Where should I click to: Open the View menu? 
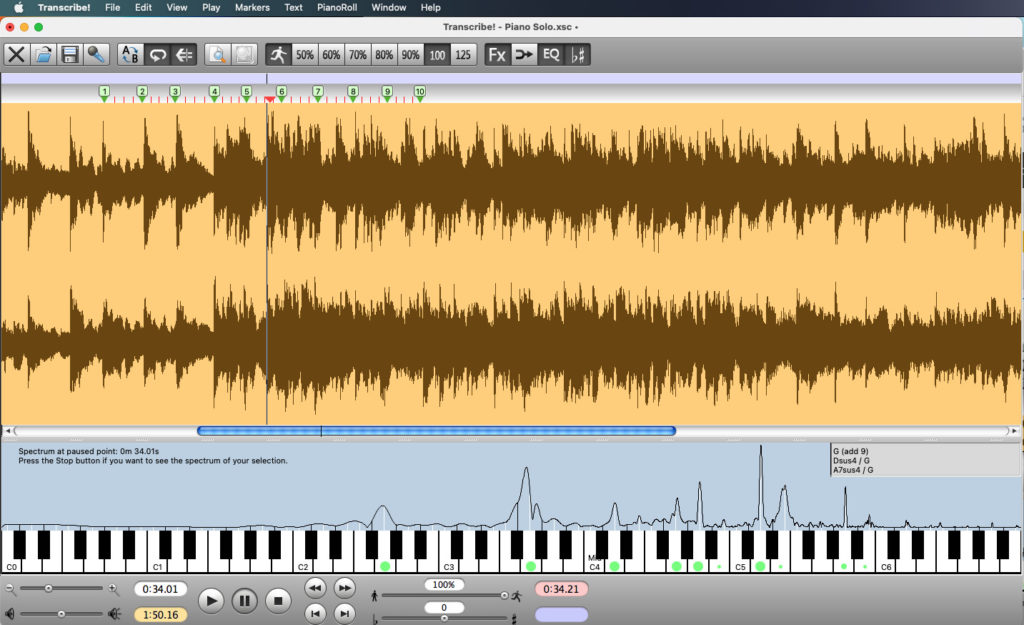tap(177, 7)
